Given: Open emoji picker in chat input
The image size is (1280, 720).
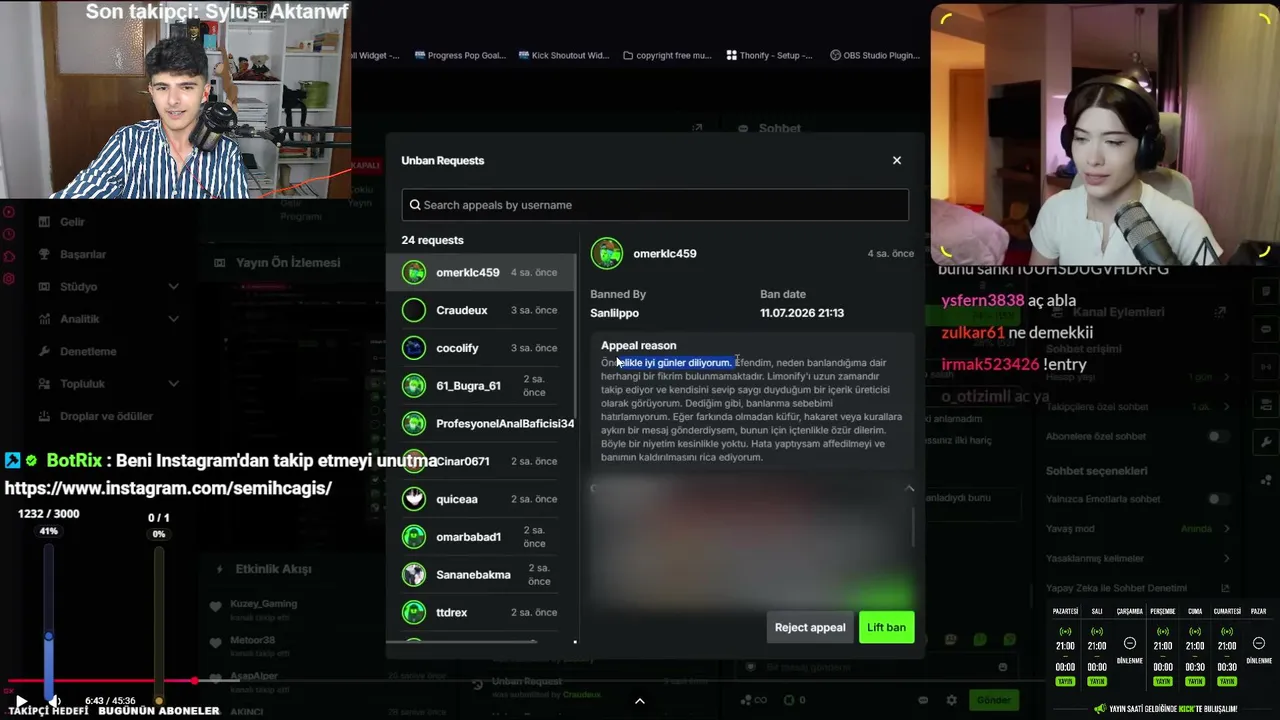Looking at the screenshot, I should (x=1003, y=667).
